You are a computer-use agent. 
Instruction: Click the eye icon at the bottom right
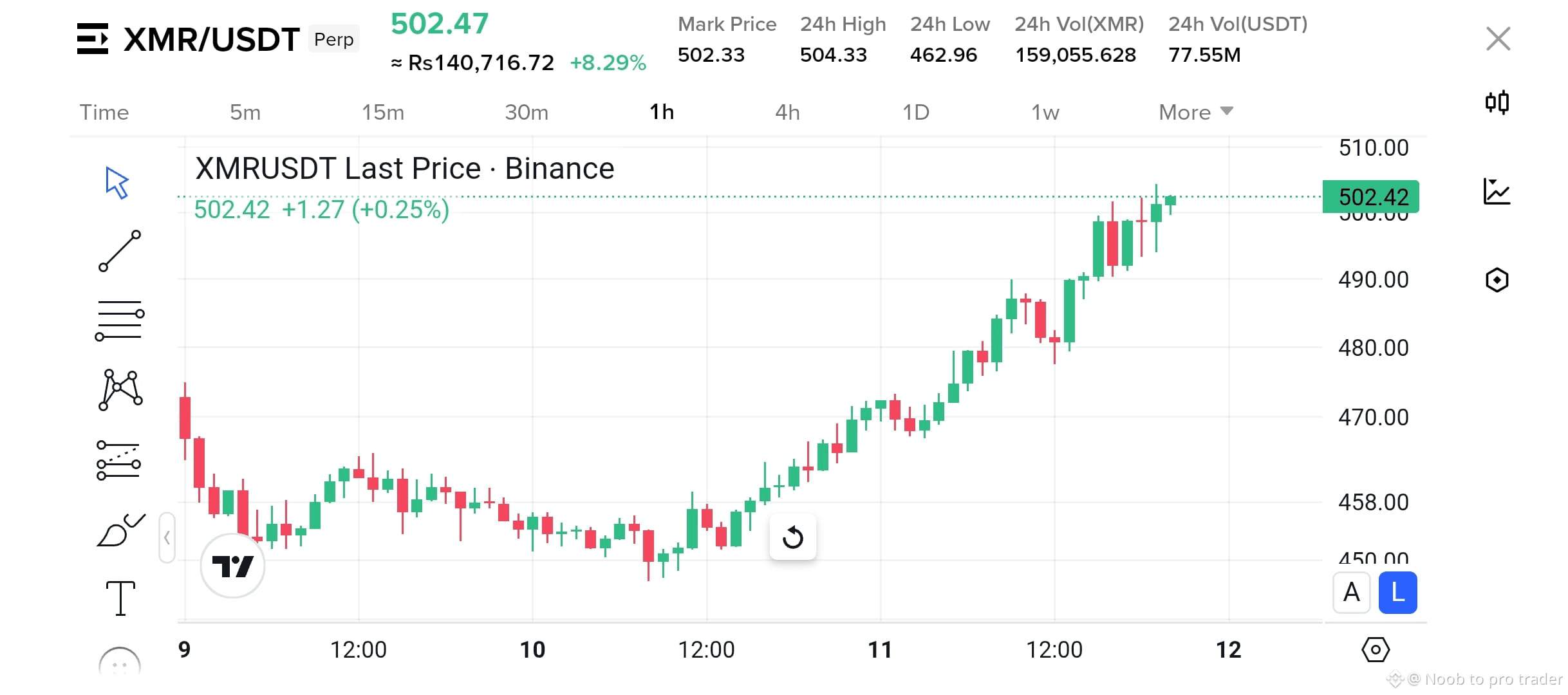coord(1375,650)
